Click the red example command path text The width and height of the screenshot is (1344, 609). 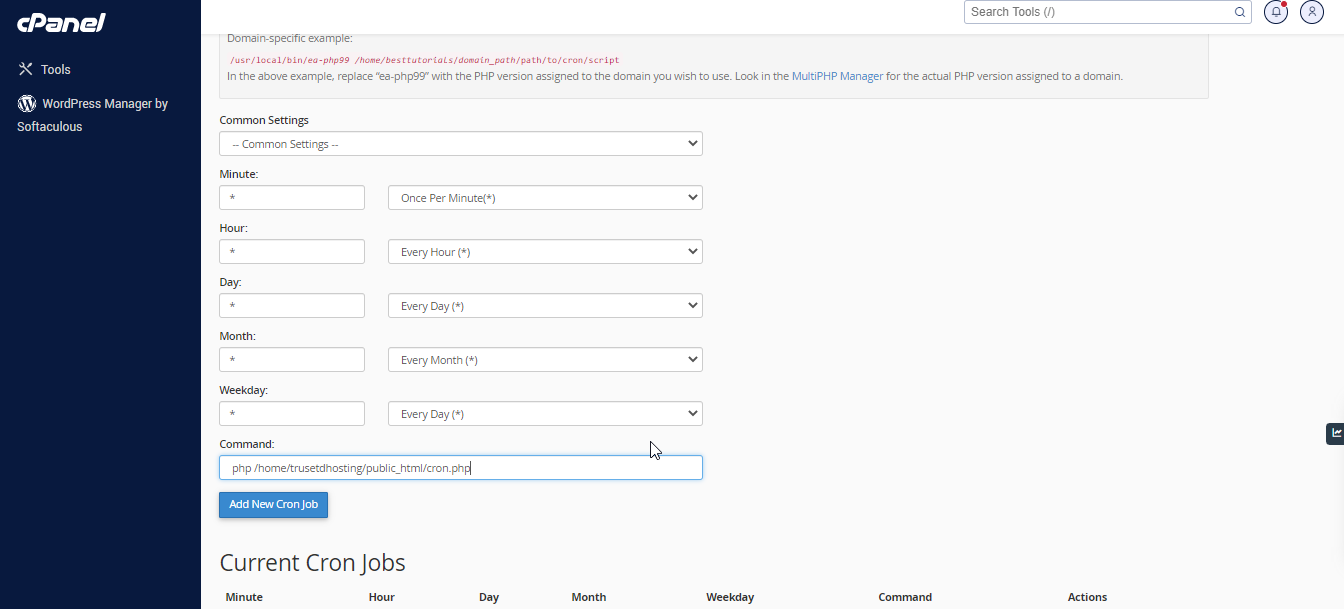[425, 60]
